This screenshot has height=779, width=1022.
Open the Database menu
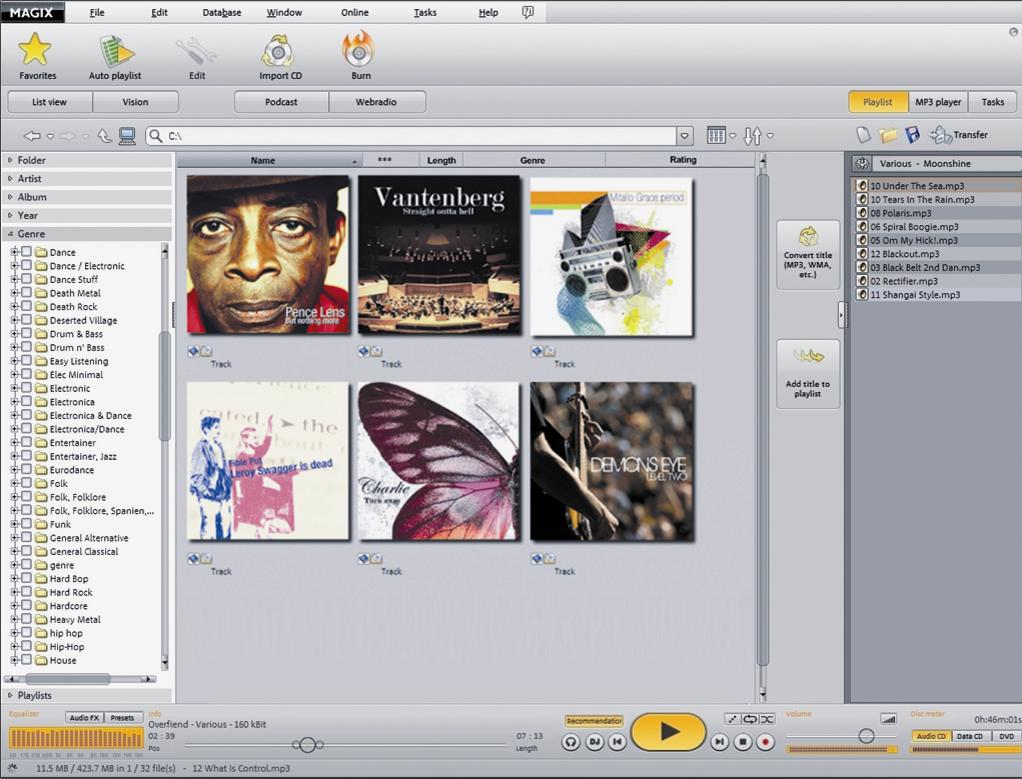coord(221,13)
